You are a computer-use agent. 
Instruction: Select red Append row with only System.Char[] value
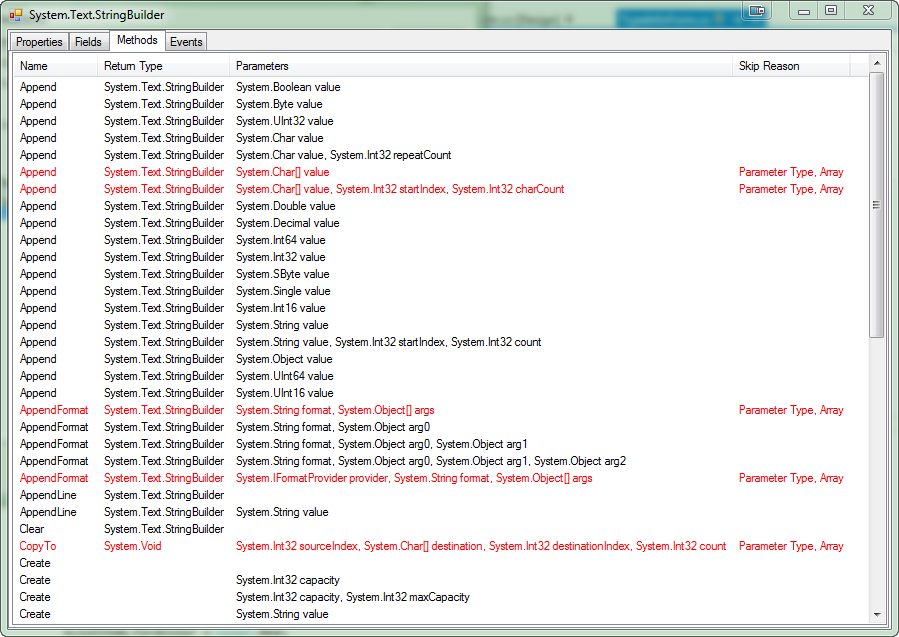pos(441,172)
